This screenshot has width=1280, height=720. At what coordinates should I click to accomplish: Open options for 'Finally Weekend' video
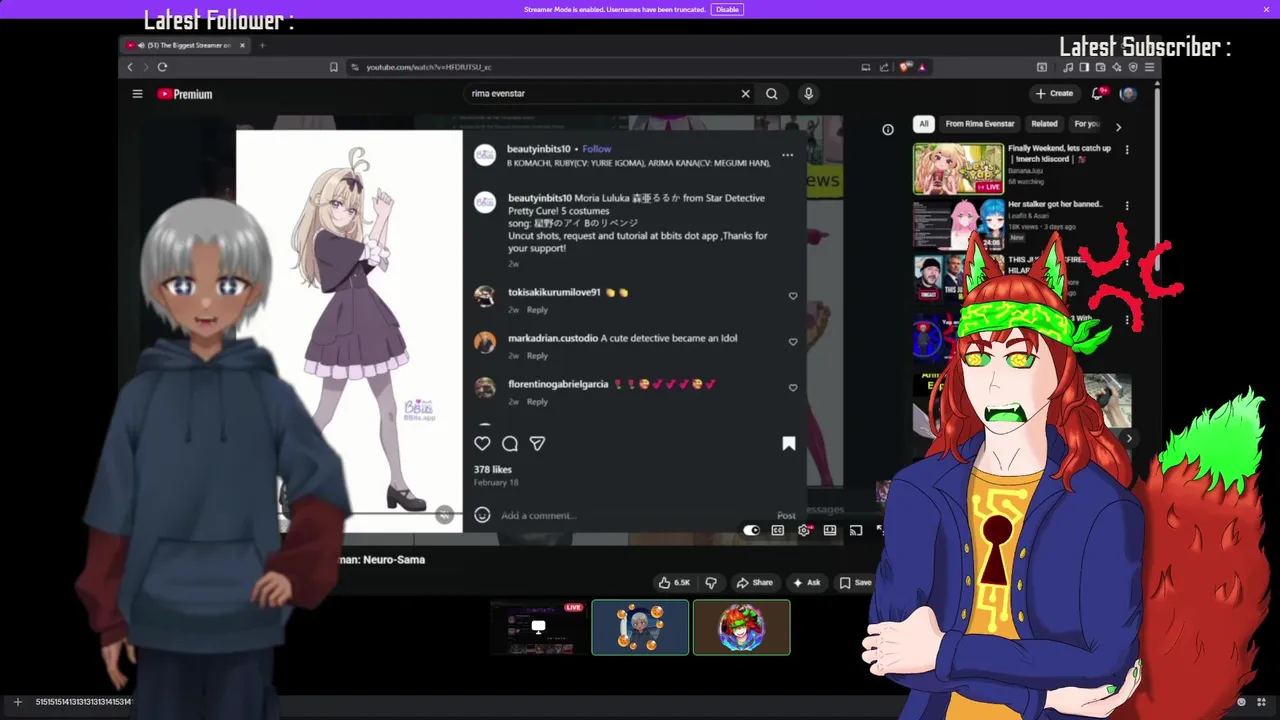pyautogui.click(x=1127, y=150)
